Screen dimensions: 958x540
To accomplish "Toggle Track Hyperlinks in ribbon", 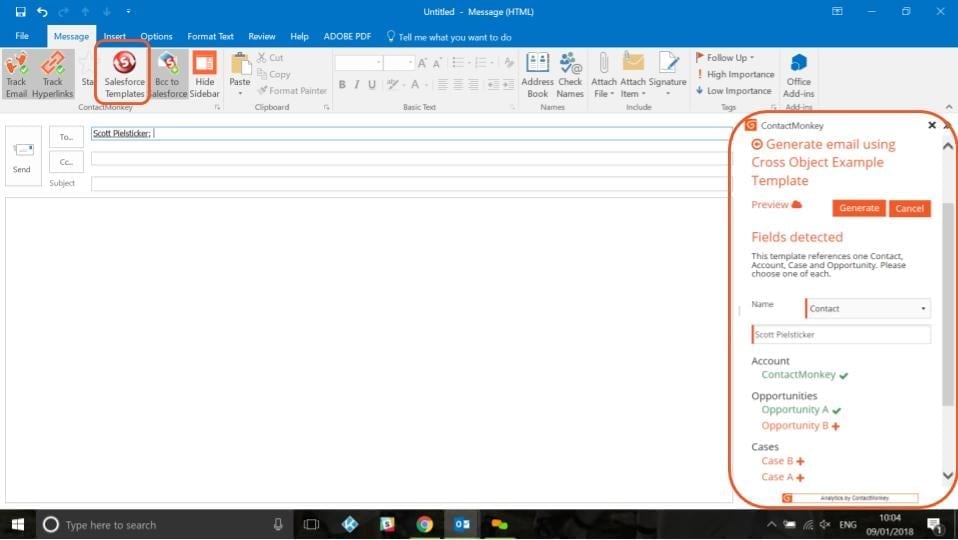I will (53, 75).
